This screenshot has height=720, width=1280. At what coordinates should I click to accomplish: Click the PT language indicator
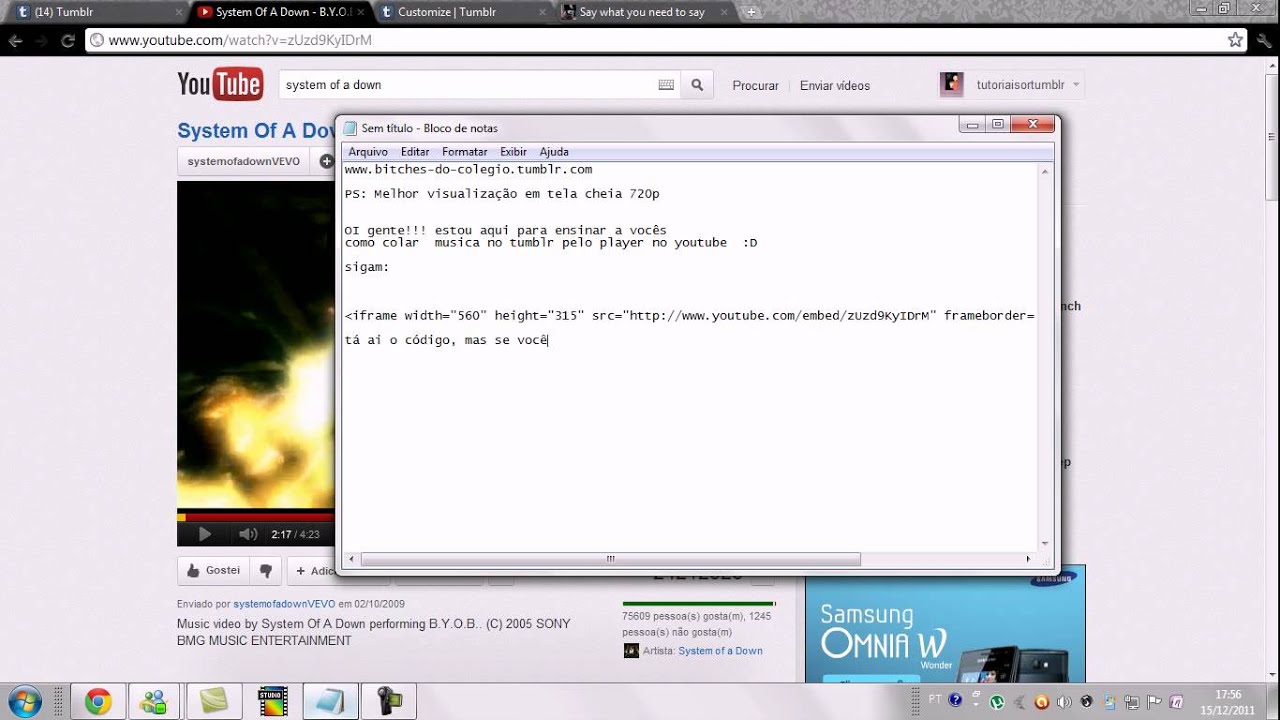tap(935, 699)
